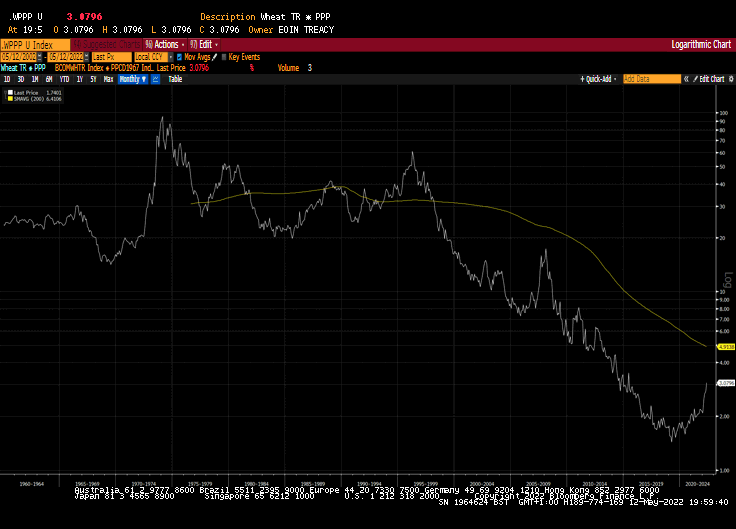Viewport: 736px width, 529px height.
Task: Click the 2020-2024 x-axis label
Action: [698, 483]
